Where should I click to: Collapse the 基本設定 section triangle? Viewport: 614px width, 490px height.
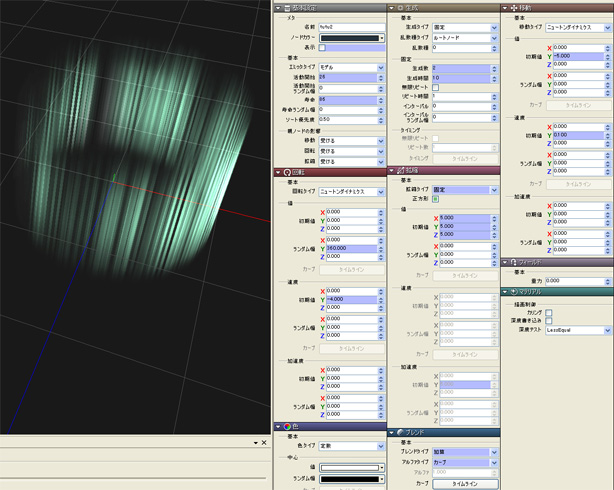coord(278,8)
